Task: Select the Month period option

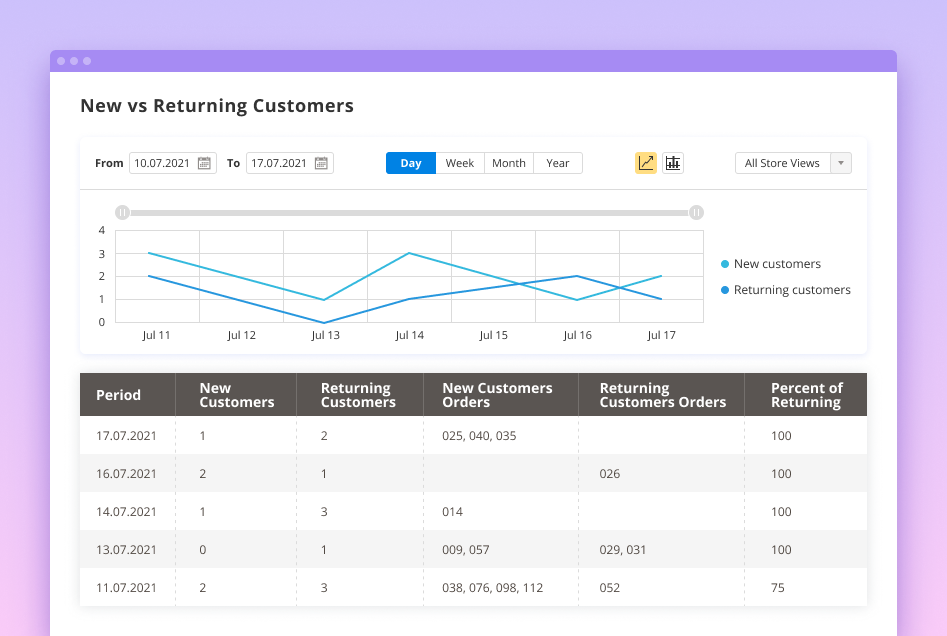Action: (x=509, y=163)
